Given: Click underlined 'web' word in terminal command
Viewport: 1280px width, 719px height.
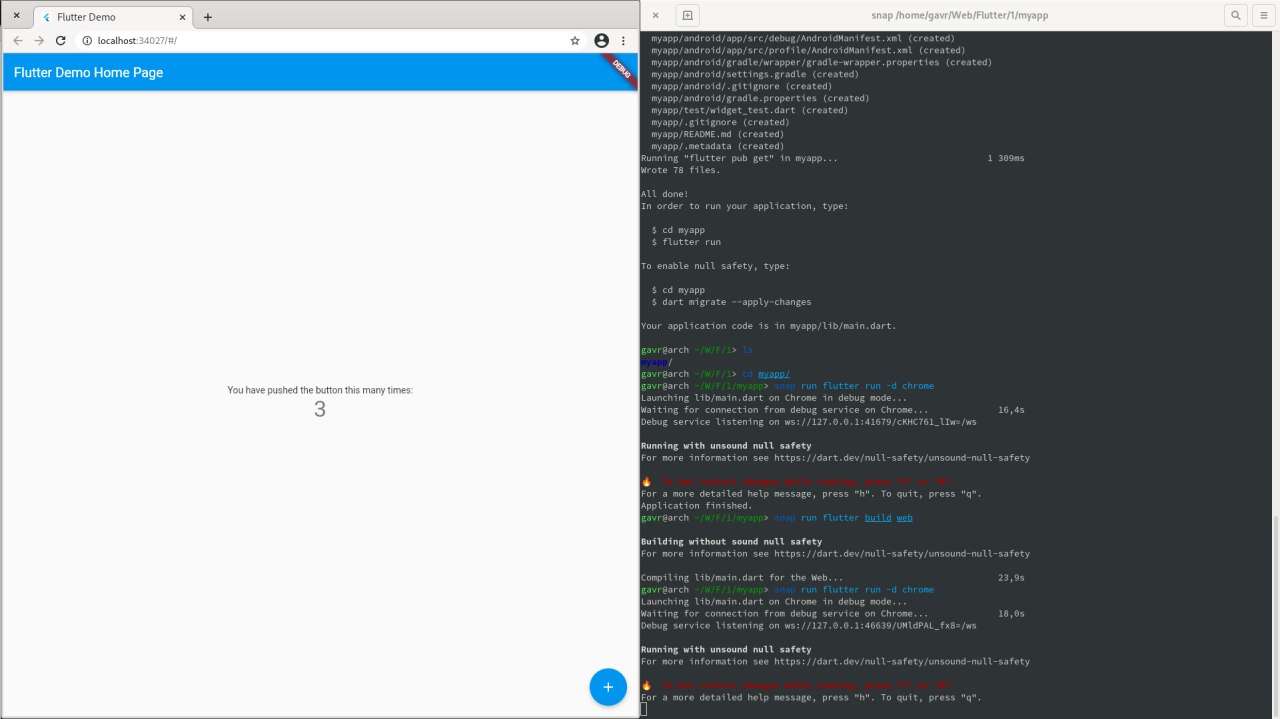Looking at the screenshot, I should click(x=904, y=518).
